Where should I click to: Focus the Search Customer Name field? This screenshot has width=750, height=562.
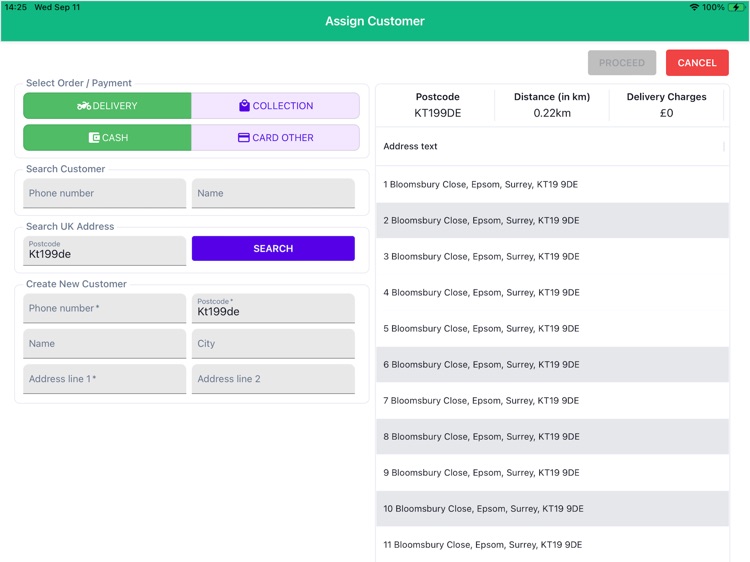pyautogui.click(x=273, y=193)
